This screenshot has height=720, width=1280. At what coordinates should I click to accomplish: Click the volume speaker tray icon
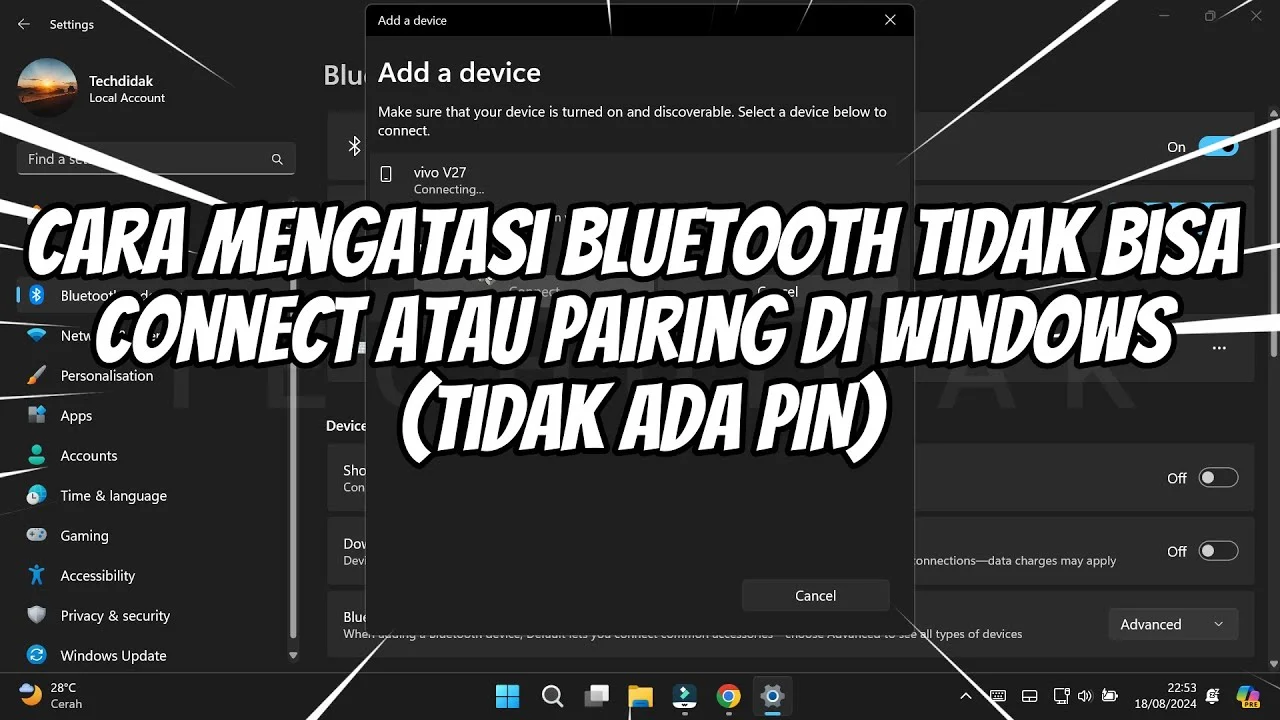[1085, 696]
